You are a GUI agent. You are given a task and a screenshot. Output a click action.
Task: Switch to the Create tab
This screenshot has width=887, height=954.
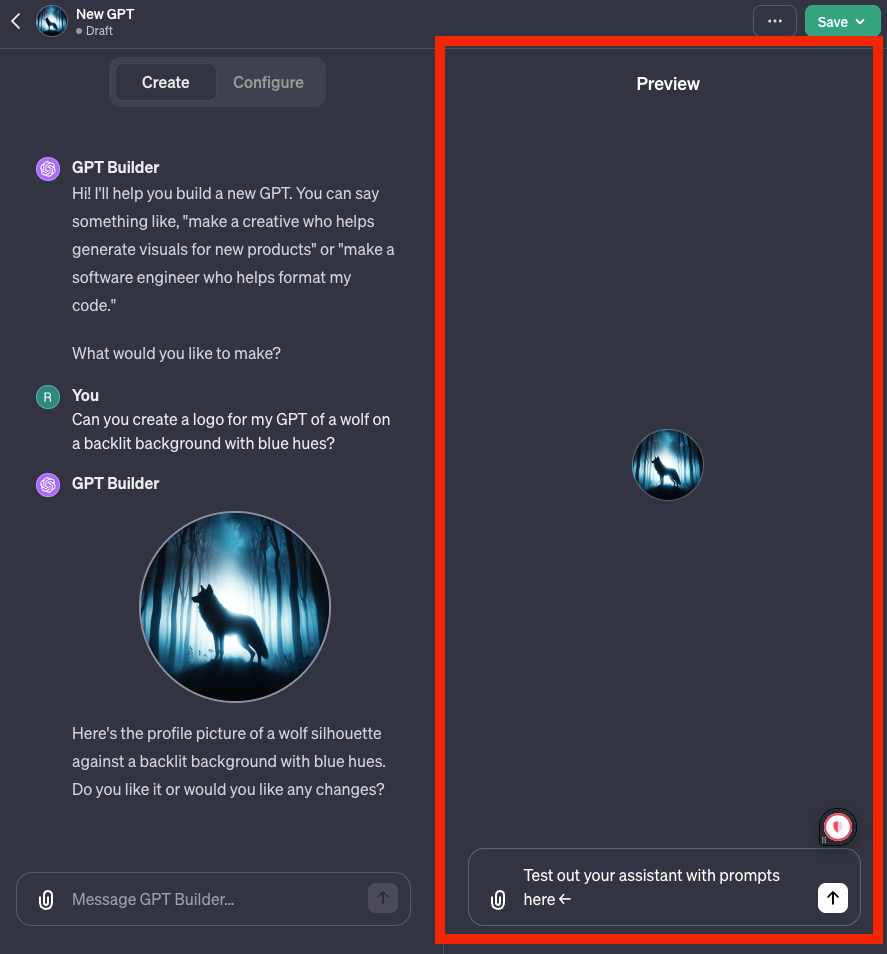pyautogui.click(x=165, y=82)
